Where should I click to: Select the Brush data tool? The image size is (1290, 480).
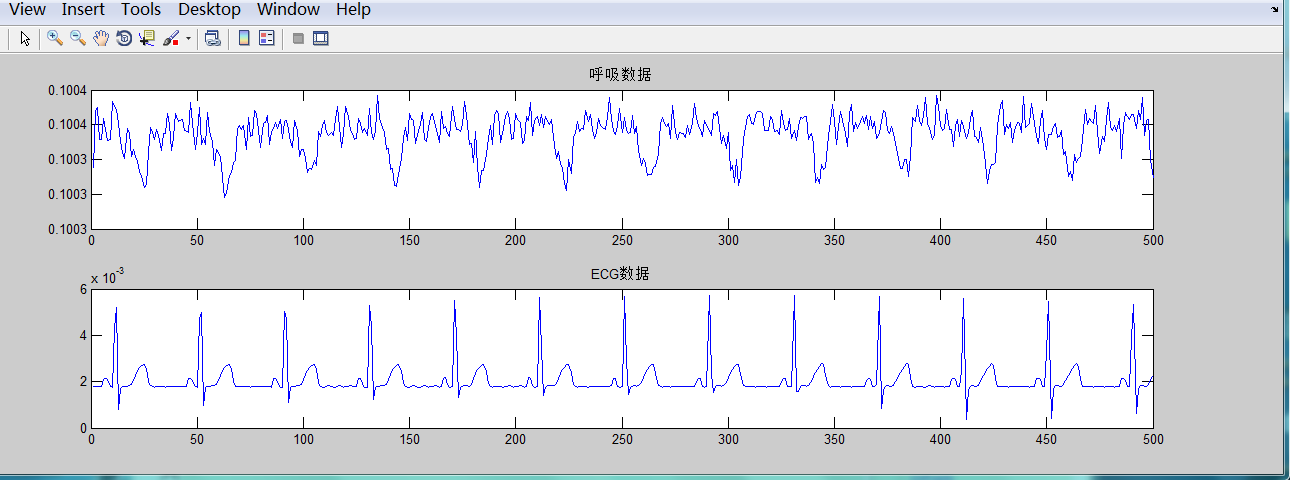(x=171, y=39)
